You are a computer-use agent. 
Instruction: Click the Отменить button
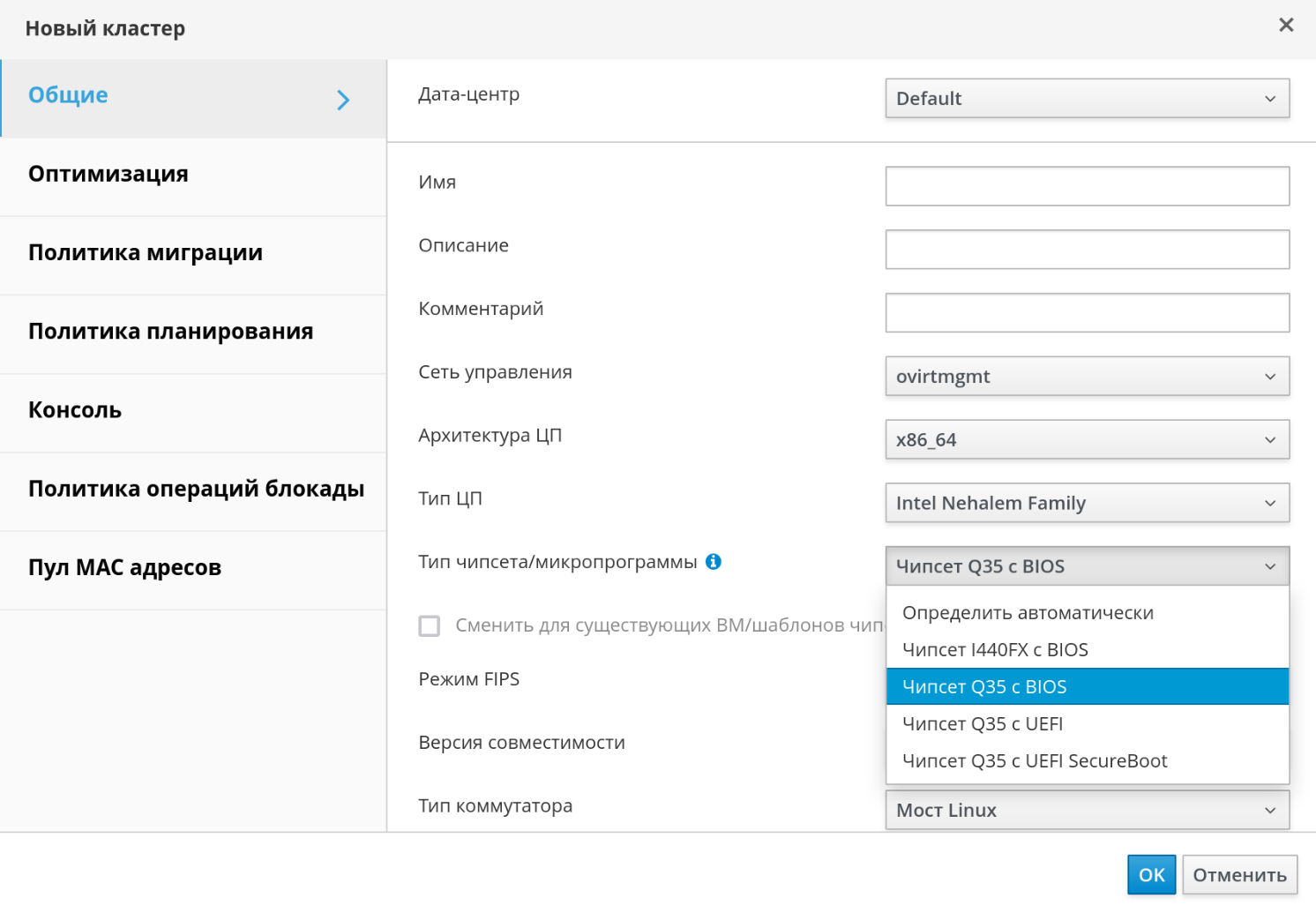[1239, 875]
